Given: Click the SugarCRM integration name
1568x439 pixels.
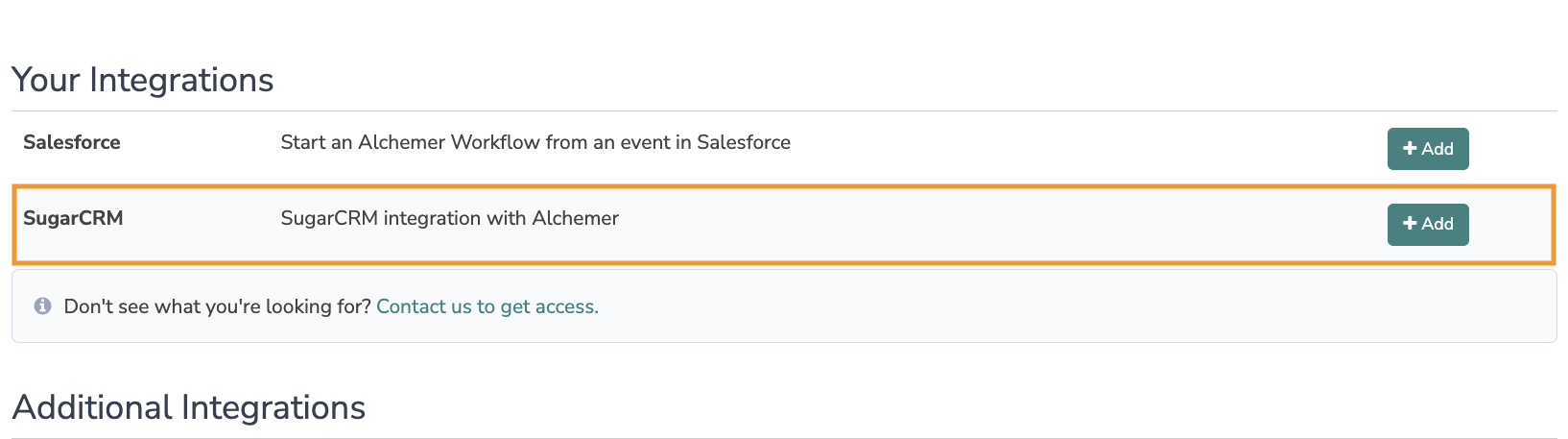Looking at the screenshot, I should click(x=73, y=218).
